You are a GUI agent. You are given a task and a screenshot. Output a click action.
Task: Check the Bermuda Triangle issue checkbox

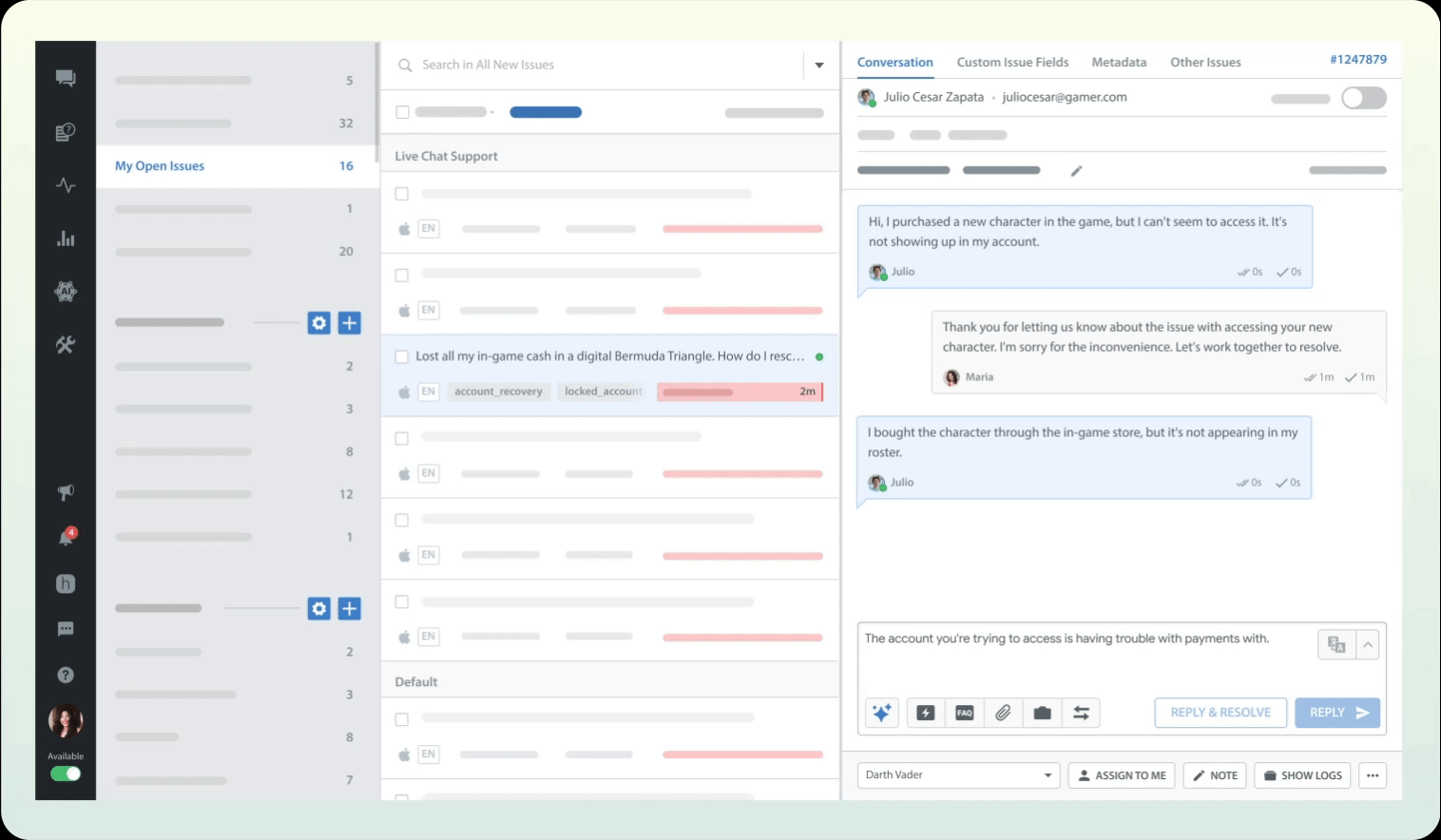tap(402, 357)
